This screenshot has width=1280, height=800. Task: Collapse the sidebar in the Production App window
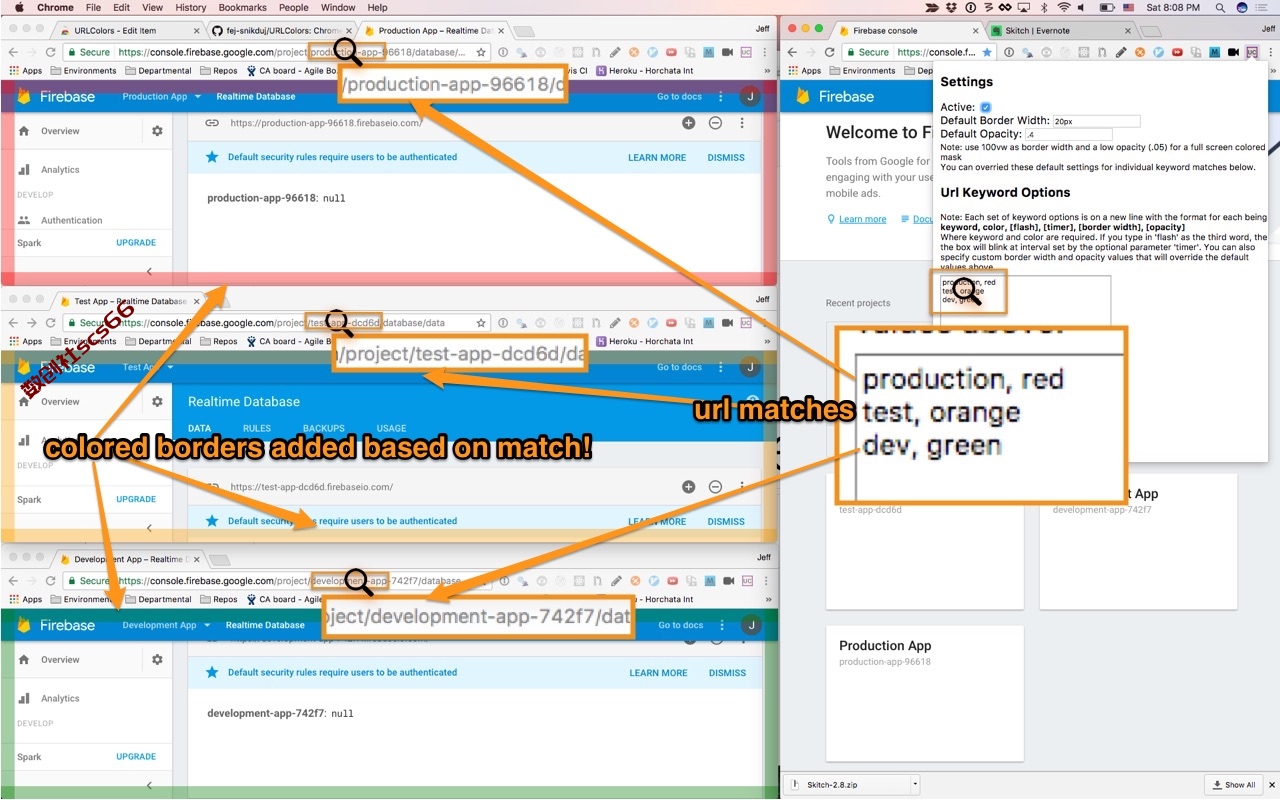click(150, 271)
